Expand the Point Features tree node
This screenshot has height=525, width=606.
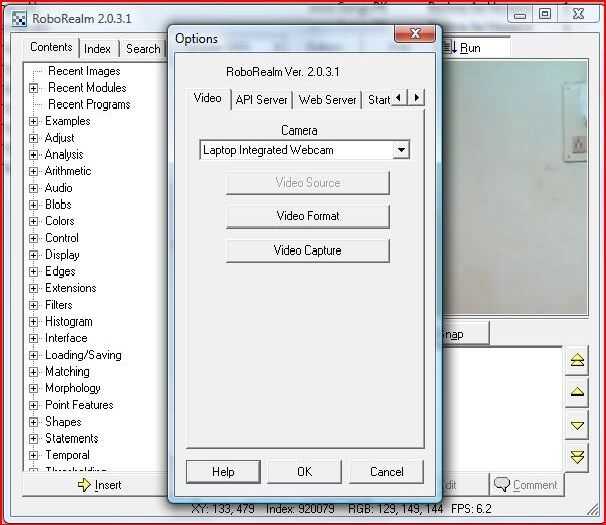[x=34, y=405]
